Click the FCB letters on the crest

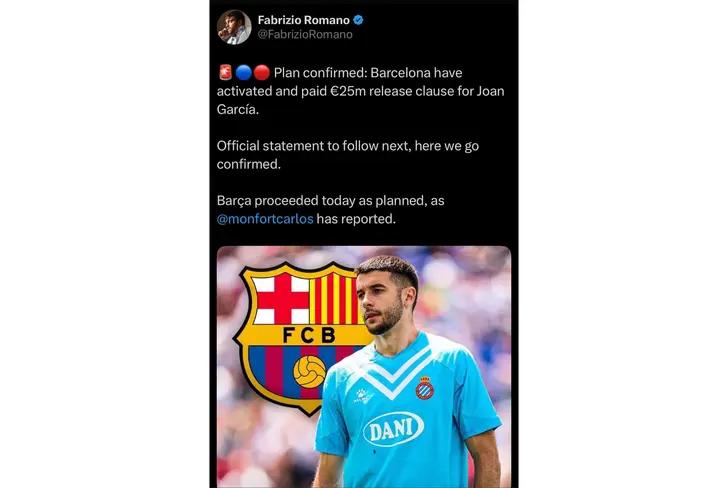click(309, 335)
